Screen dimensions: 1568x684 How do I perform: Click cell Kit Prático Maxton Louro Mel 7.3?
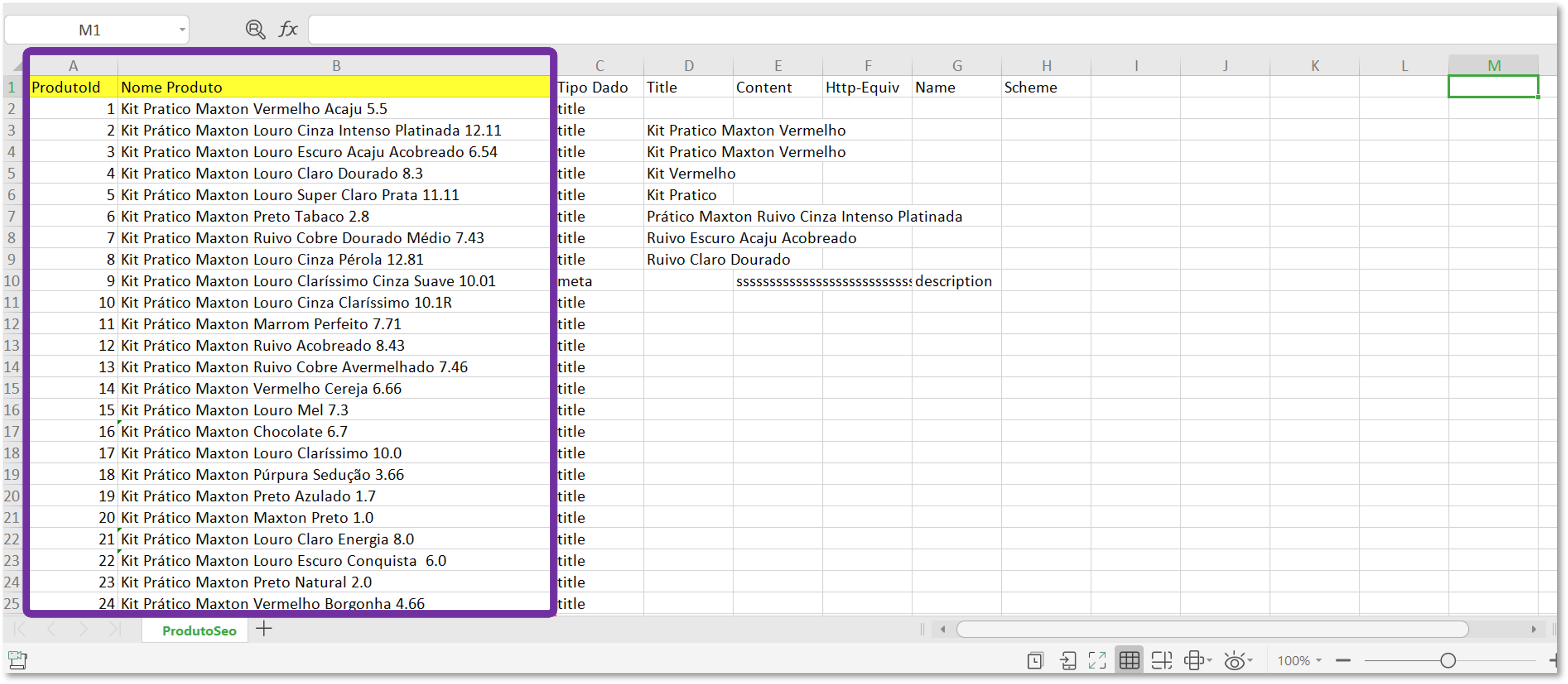click(334, 410)
